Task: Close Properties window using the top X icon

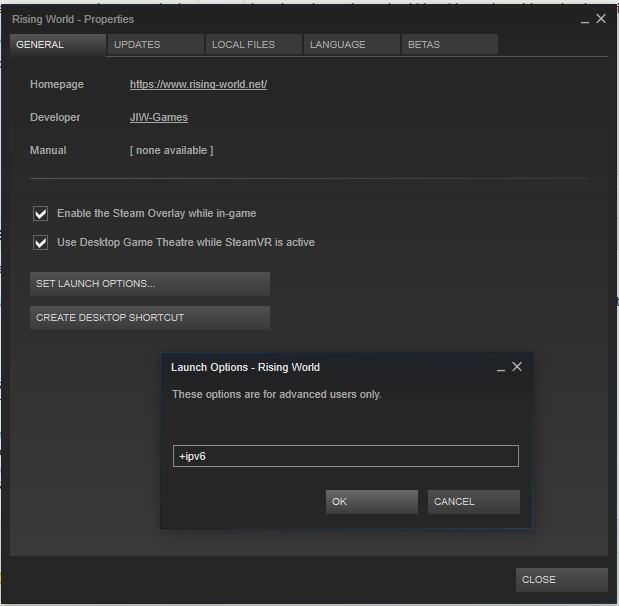Action: coord(601,19)
